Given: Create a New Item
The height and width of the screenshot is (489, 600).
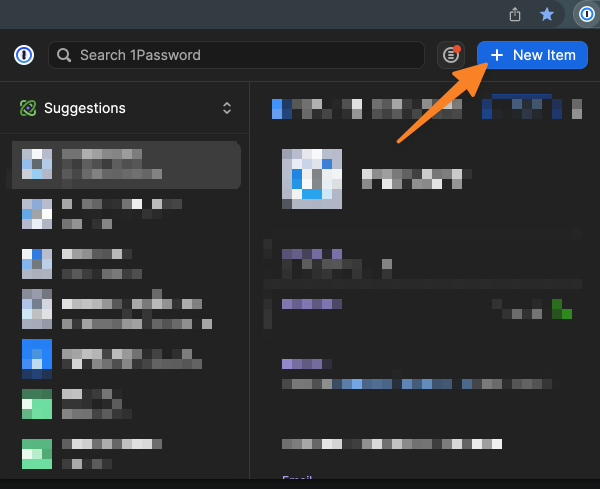Looking at the screenshot, I should click(x=532, y=55).
